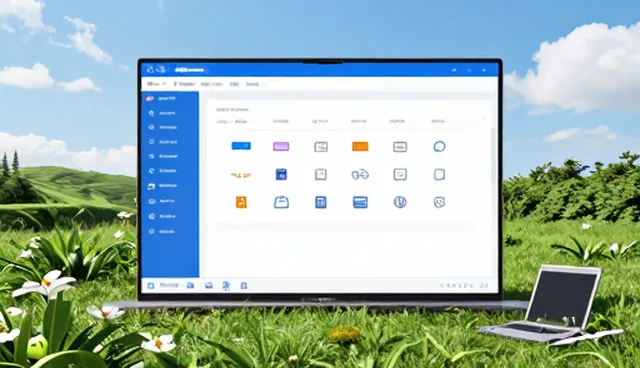Click the blue rounded-square outline icon
This screenshot has height=368, width=640.
[x=439, y=175]
